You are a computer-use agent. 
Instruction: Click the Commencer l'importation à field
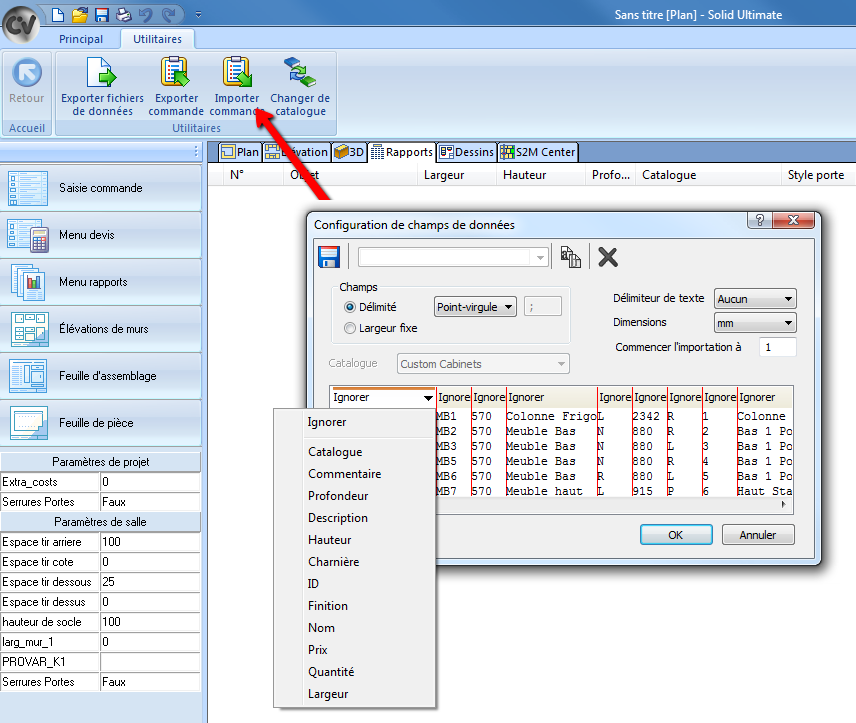(777, 347)
